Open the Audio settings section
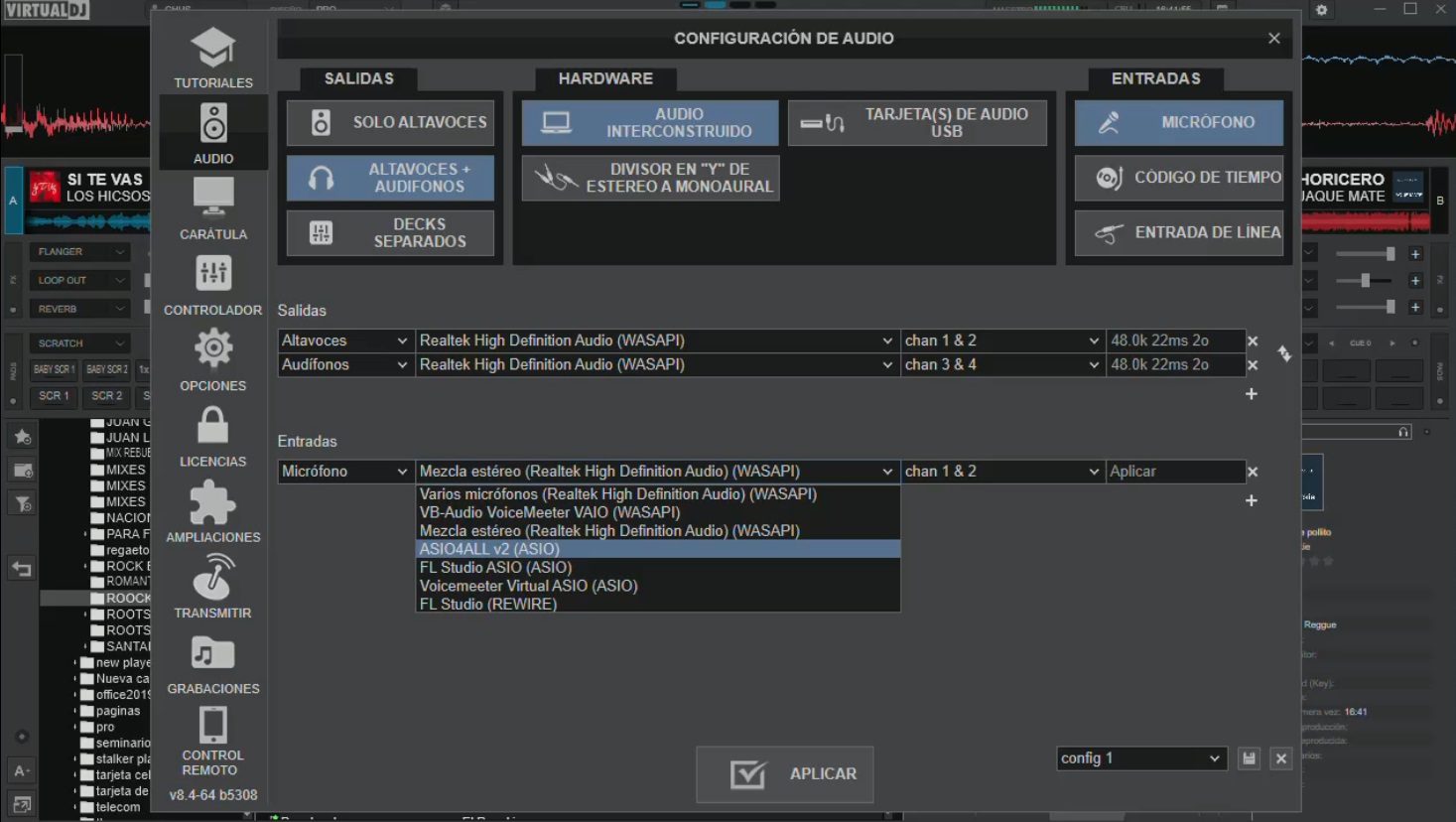 pyautogui.click(x=213, y=133)
